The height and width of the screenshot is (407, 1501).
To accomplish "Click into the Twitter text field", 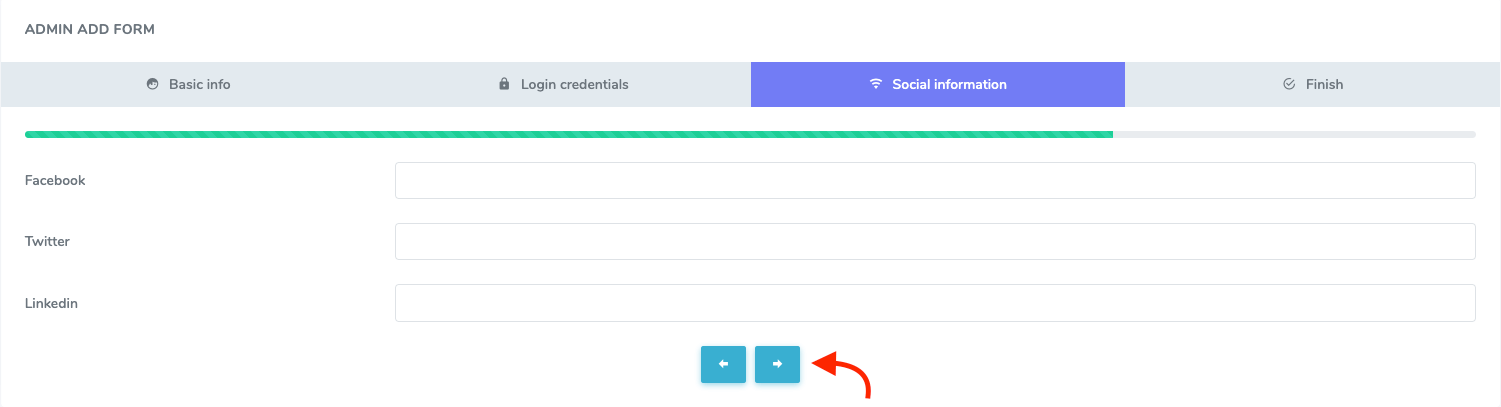I will pos(935,241).
